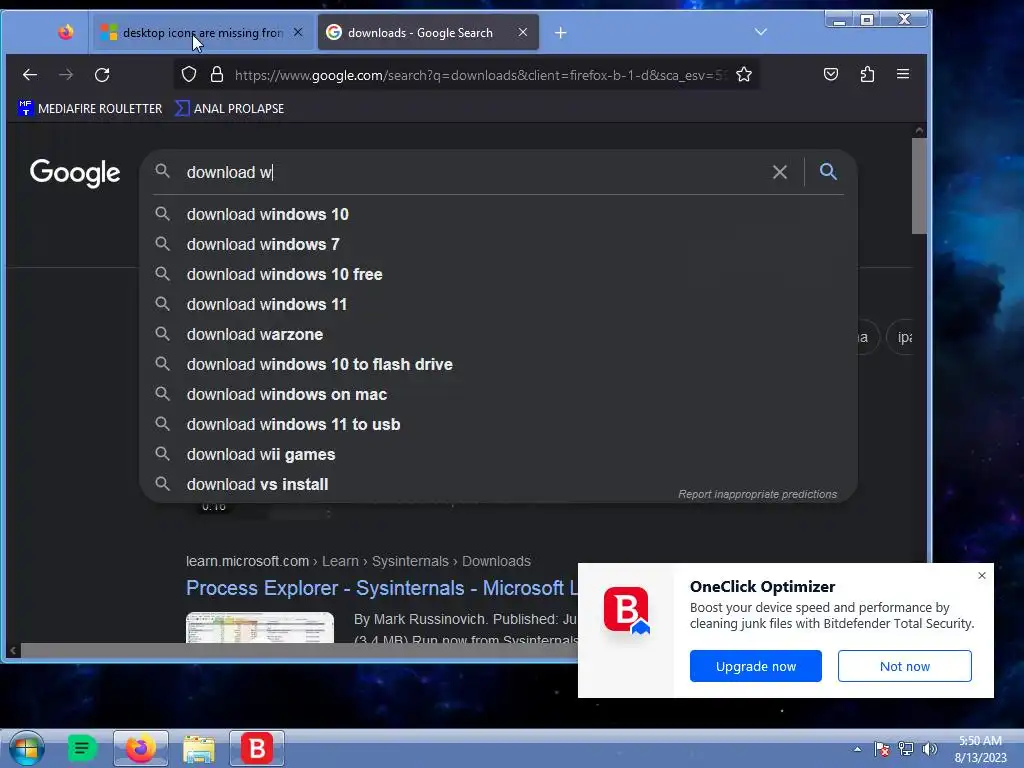Click Not now in Bitdefender popup

904,666
